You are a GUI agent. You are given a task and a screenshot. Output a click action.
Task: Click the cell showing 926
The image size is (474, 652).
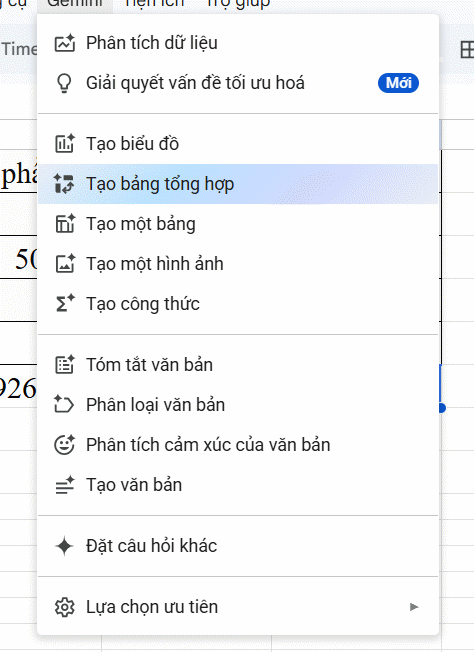[17, 386]
